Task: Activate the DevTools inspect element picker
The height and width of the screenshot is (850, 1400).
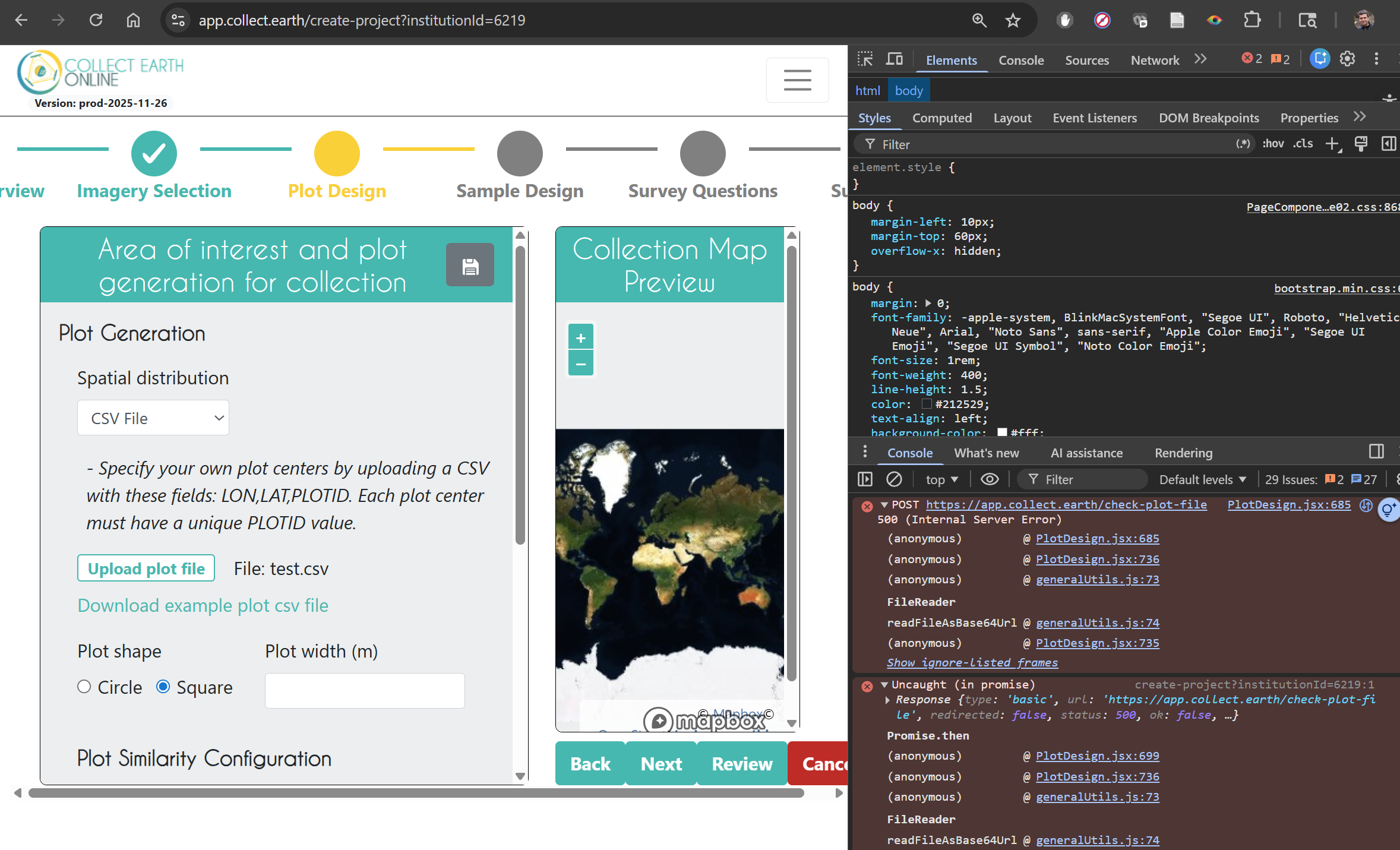Action: tap(865, 59)
